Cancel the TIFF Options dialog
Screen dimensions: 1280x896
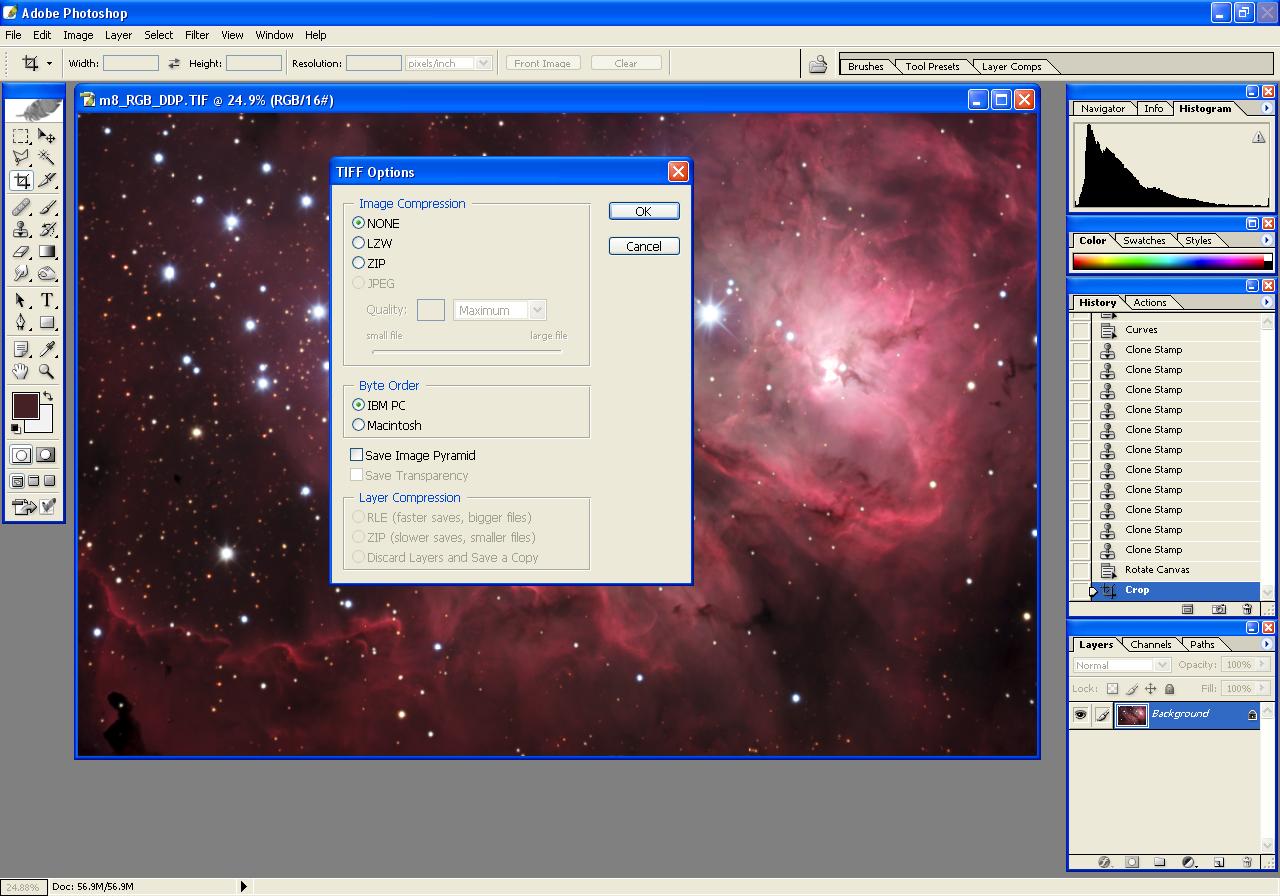643,246
